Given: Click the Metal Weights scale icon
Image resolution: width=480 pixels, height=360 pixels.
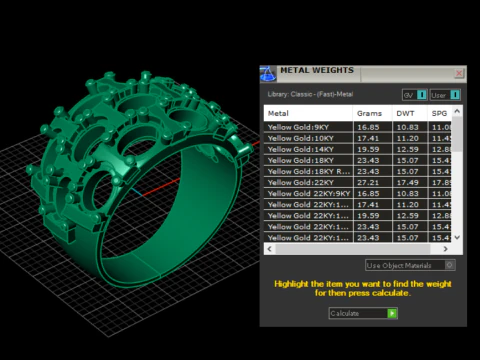Looking at the screenshot, I should click(x=268, y=74).
